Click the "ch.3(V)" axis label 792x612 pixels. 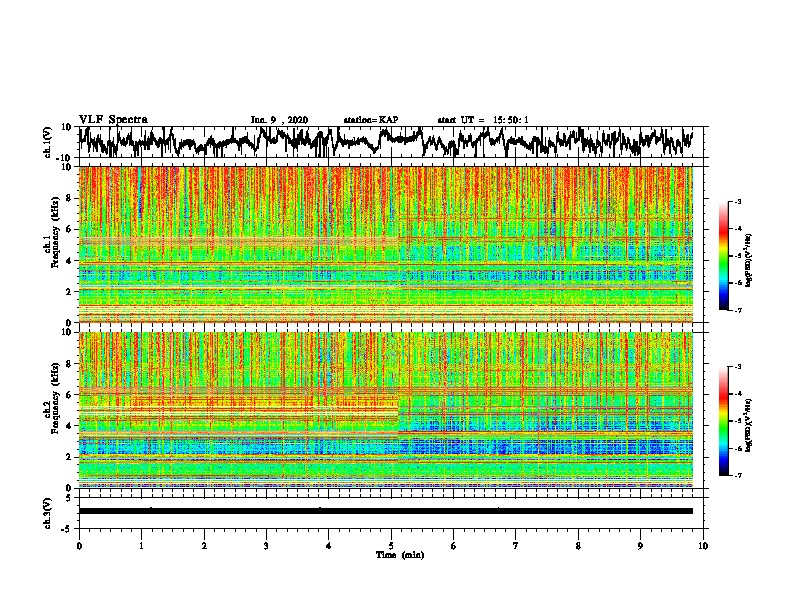point(48,514)
